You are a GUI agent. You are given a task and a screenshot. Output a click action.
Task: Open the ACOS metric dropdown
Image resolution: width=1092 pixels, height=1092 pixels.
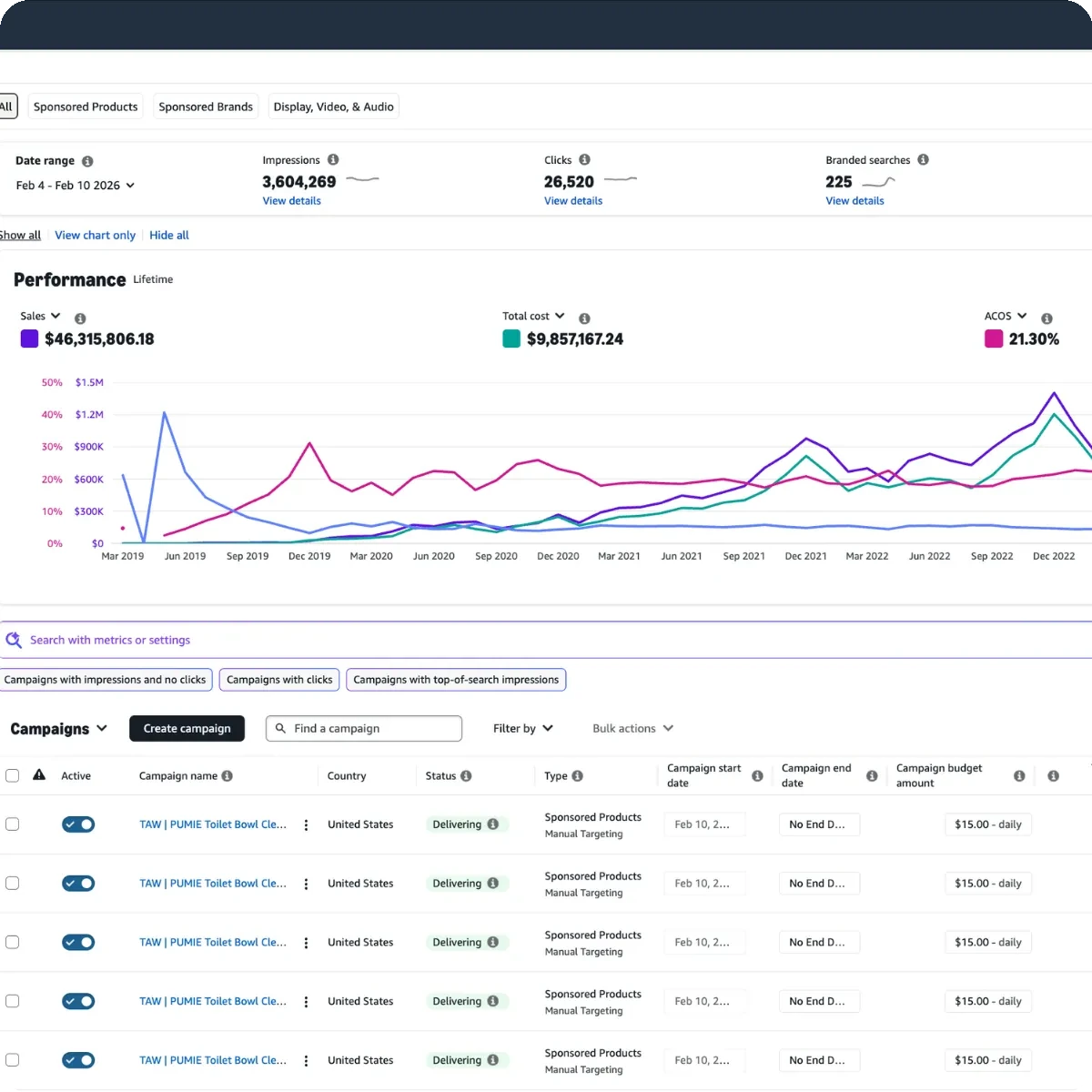click(1006, 316)
